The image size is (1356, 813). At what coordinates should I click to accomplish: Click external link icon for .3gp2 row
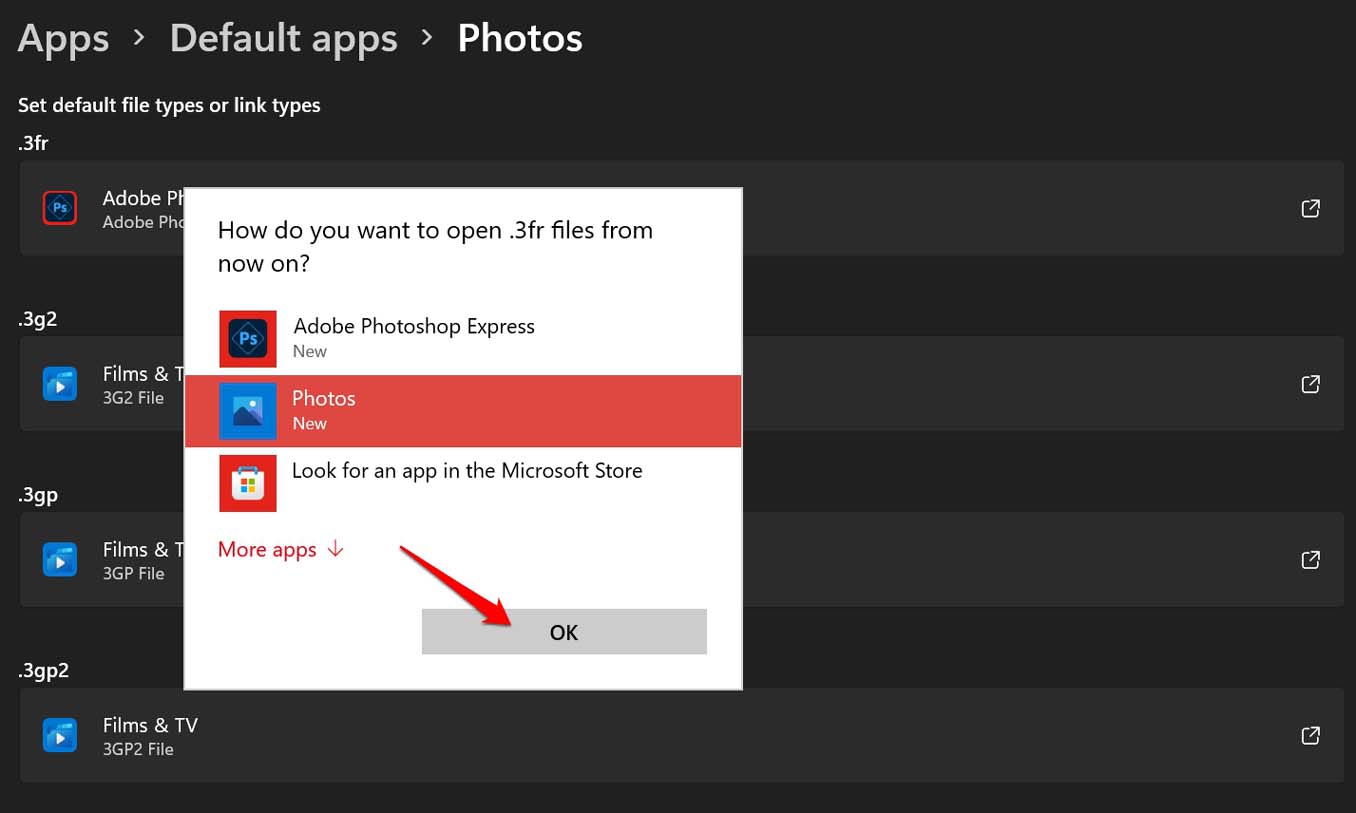(1310, 736)
